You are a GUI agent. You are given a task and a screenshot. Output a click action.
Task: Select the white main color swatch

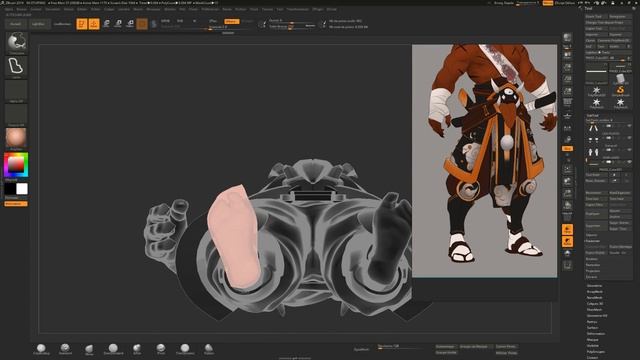point(22,189)
